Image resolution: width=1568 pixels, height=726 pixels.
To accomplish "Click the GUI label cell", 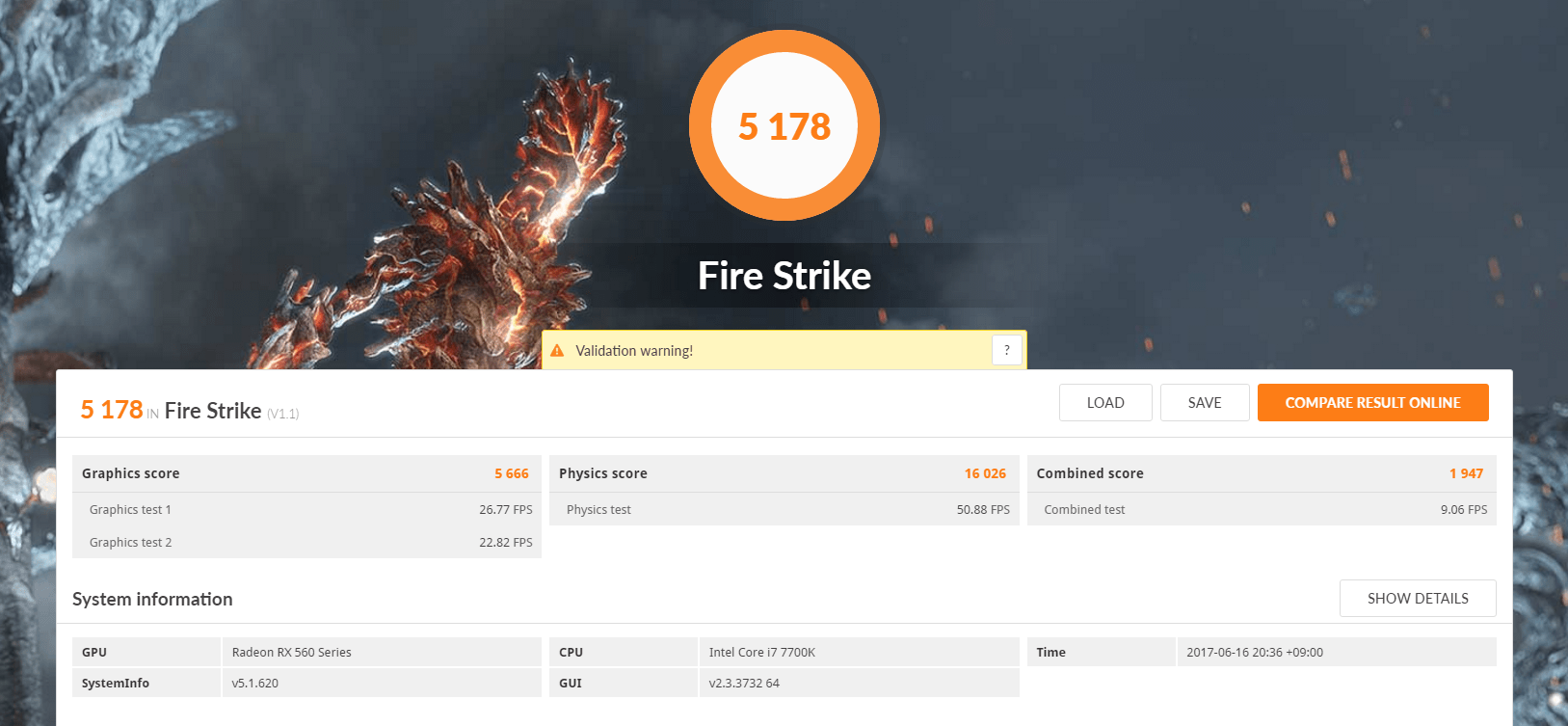I will click(624, 683).
